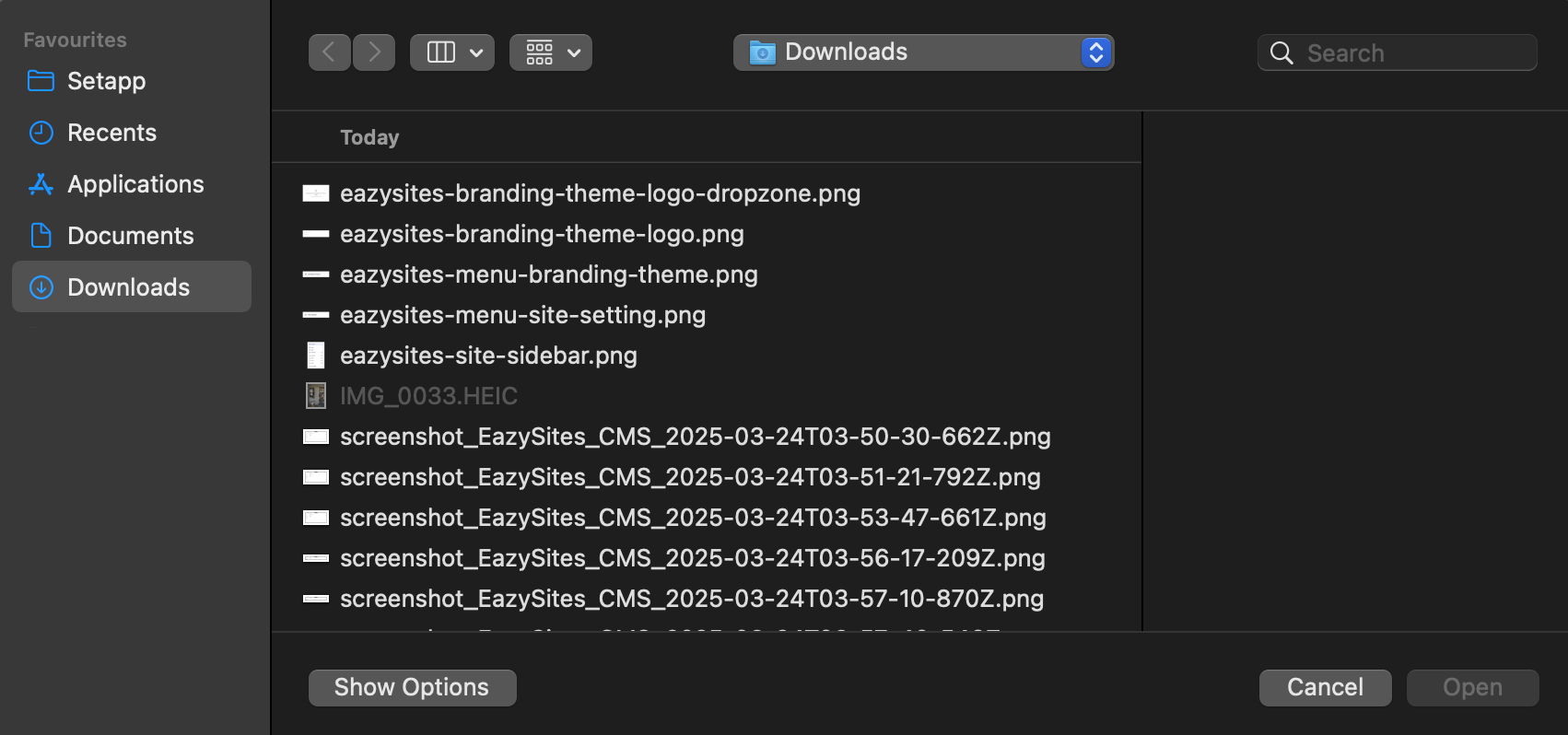This screenshot has width=1568, height=735.
Task: Go back with the left chevron button
Action: click(329, 52)
